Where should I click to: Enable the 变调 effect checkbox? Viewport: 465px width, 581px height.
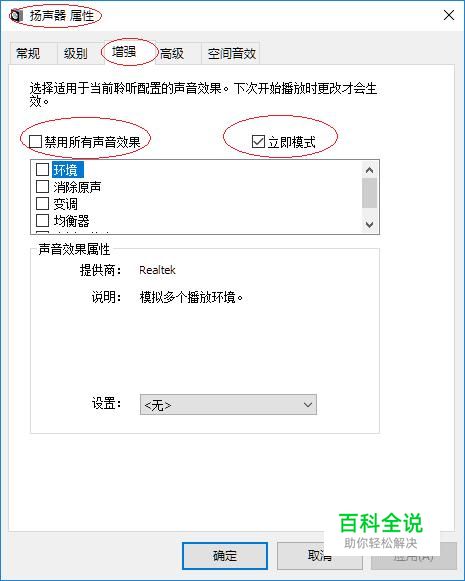click(x=42, y=203)
